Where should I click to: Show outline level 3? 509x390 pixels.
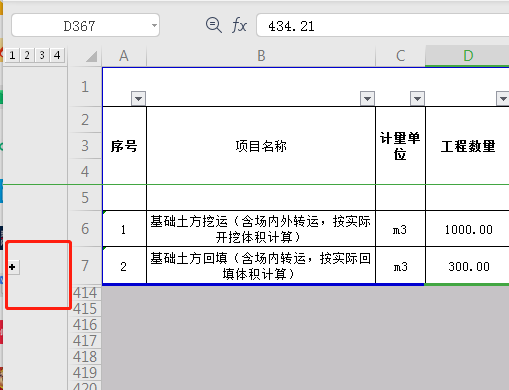point(42,55)
